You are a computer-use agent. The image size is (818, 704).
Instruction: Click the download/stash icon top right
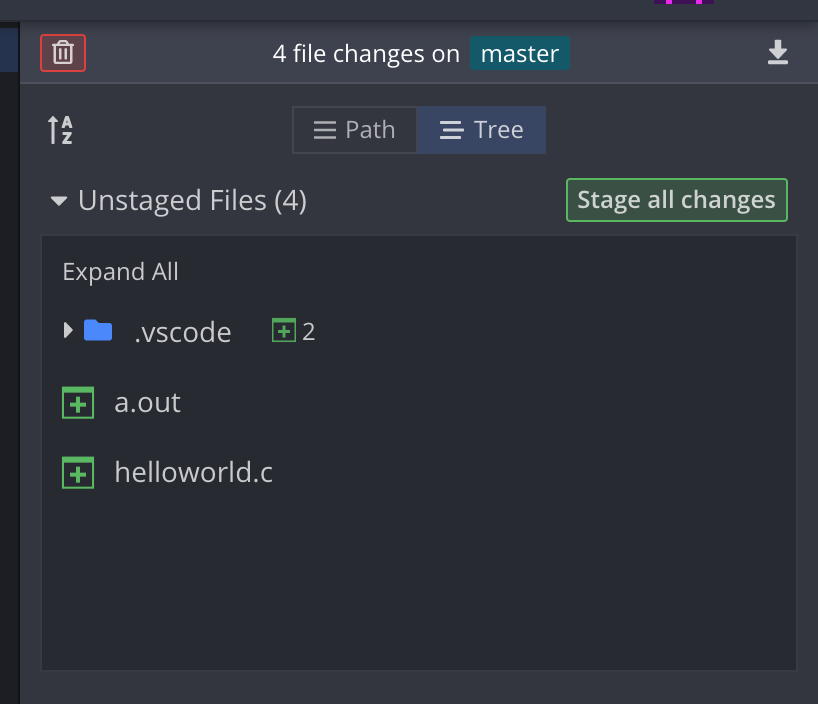[x=778, y=53]
